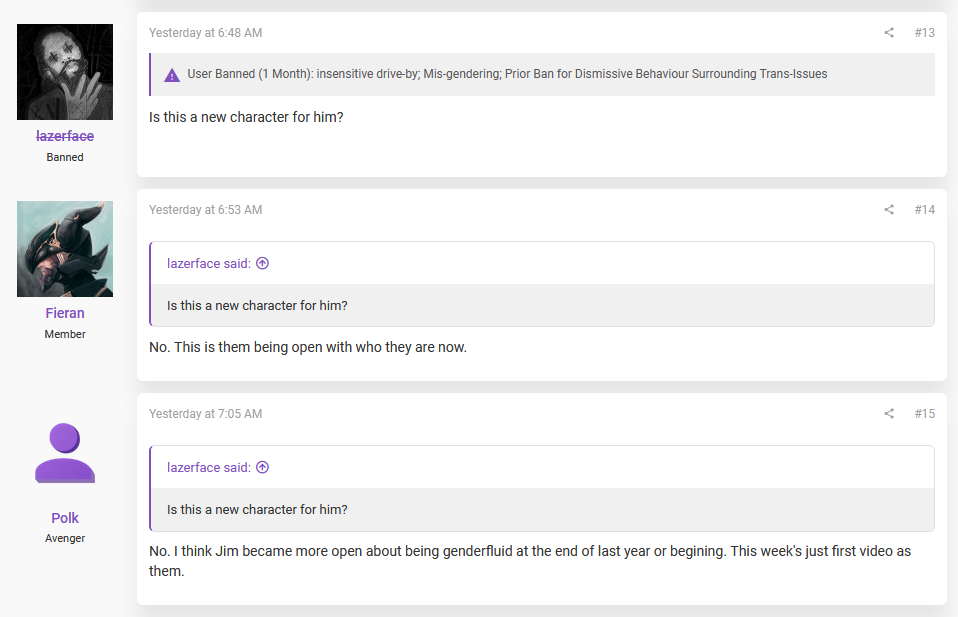Click share icon on post #15
This screenshot has width=958, height=617.
click(x=889, y=414)
